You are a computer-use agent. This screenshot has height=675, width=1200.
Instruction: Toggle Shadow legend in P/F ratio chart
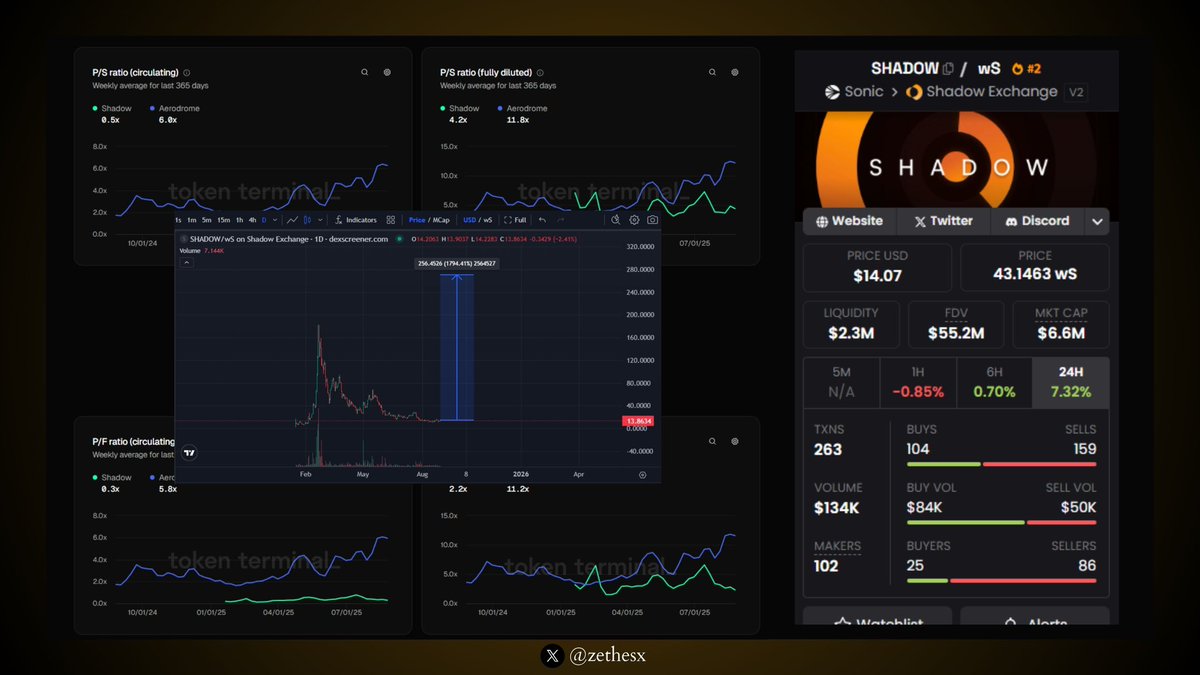(112, 478)
